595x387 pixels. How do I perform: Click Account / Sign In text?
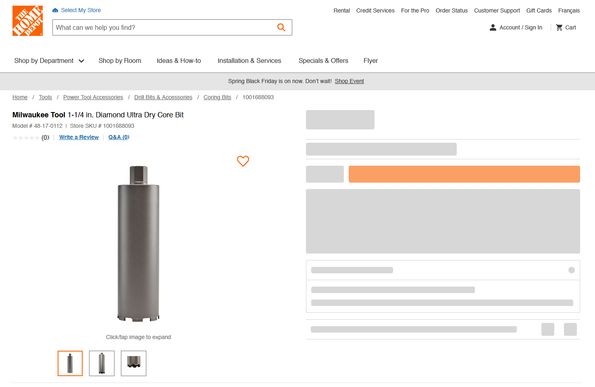pyautogui.click(x=521, y=27)
